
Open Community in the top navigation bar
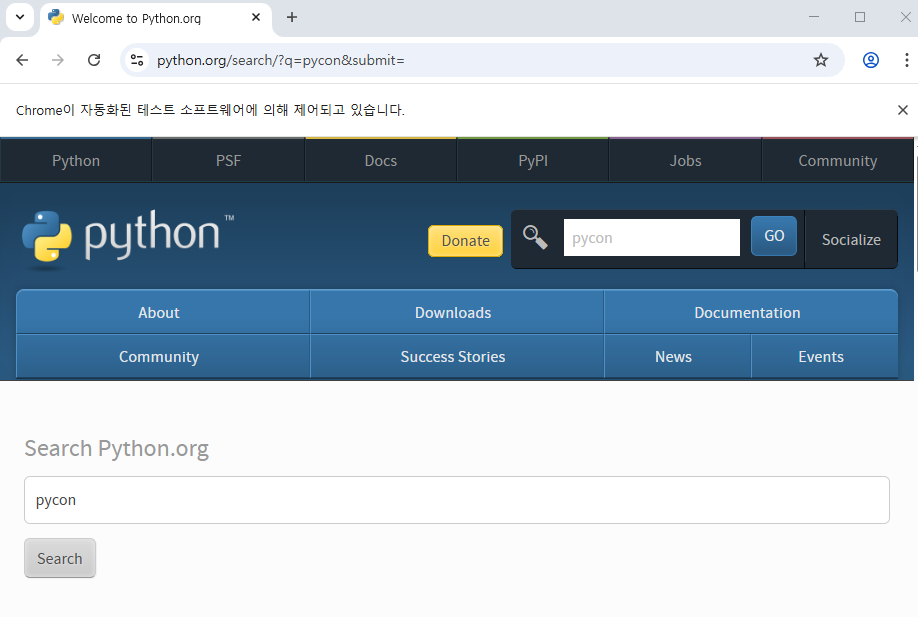pyautogui.click(x=838, y=161)
